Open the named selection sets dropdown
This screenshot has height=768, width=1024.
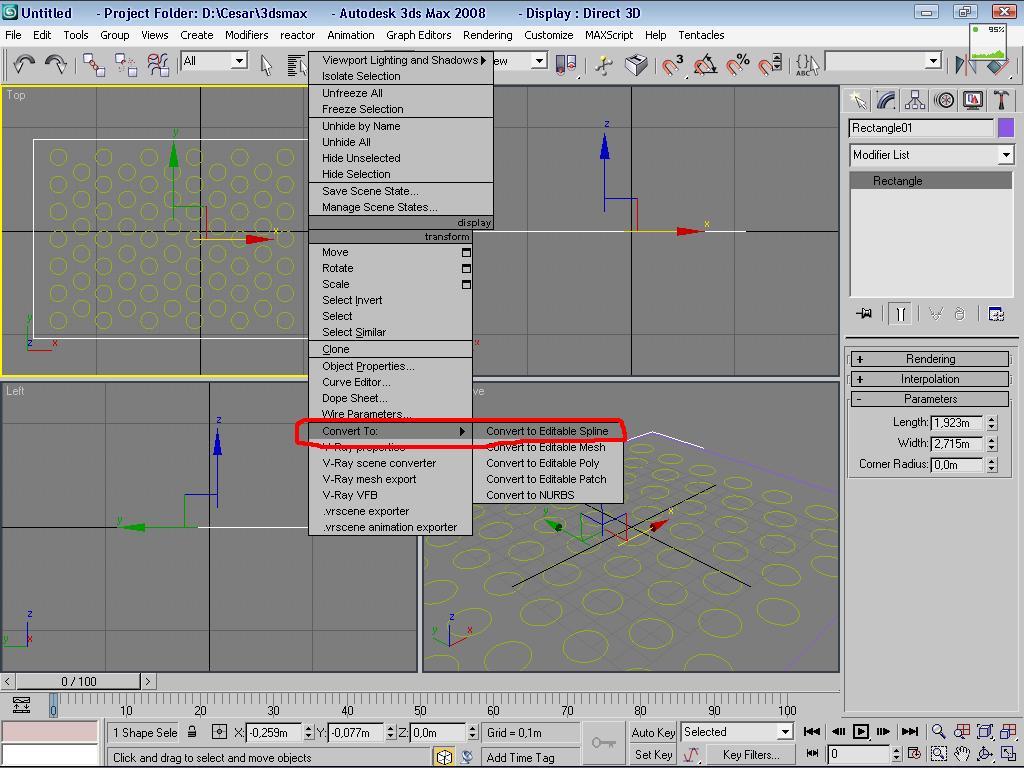coord(884,61)
